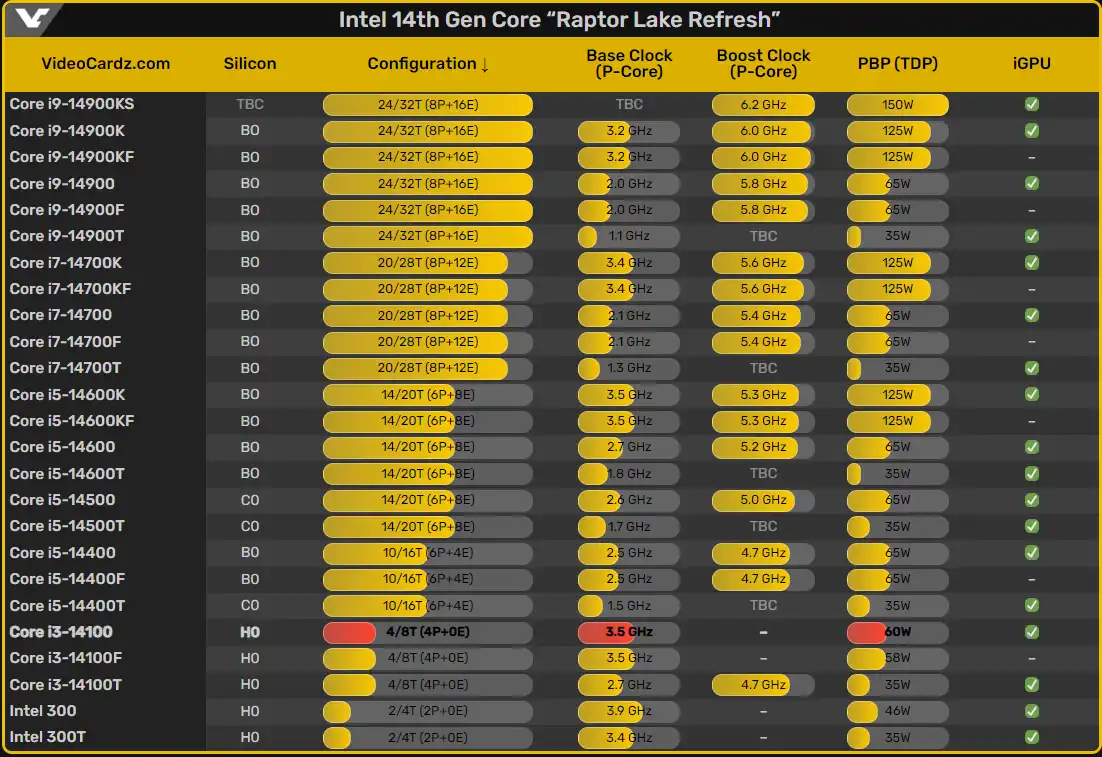Click the green iGPU checkmark for Core i7-14700K
Viewport: 1102px width, 757px height.
[x=1031, y=263]
